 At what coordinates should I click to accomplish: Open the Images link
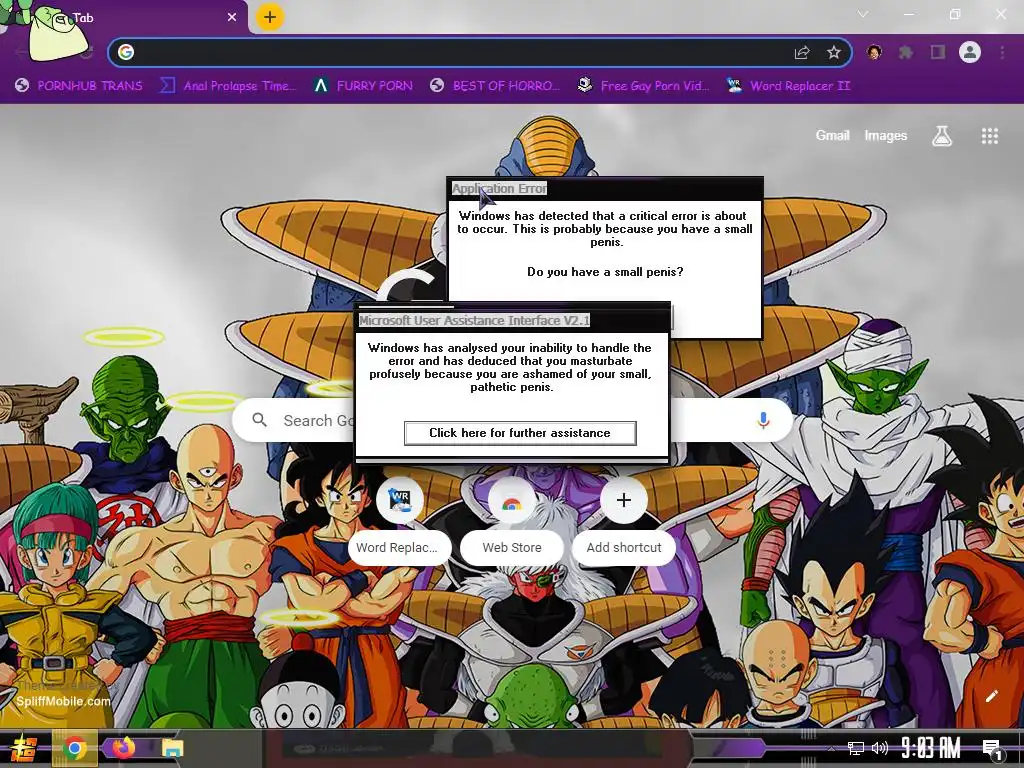click(886, 135)
